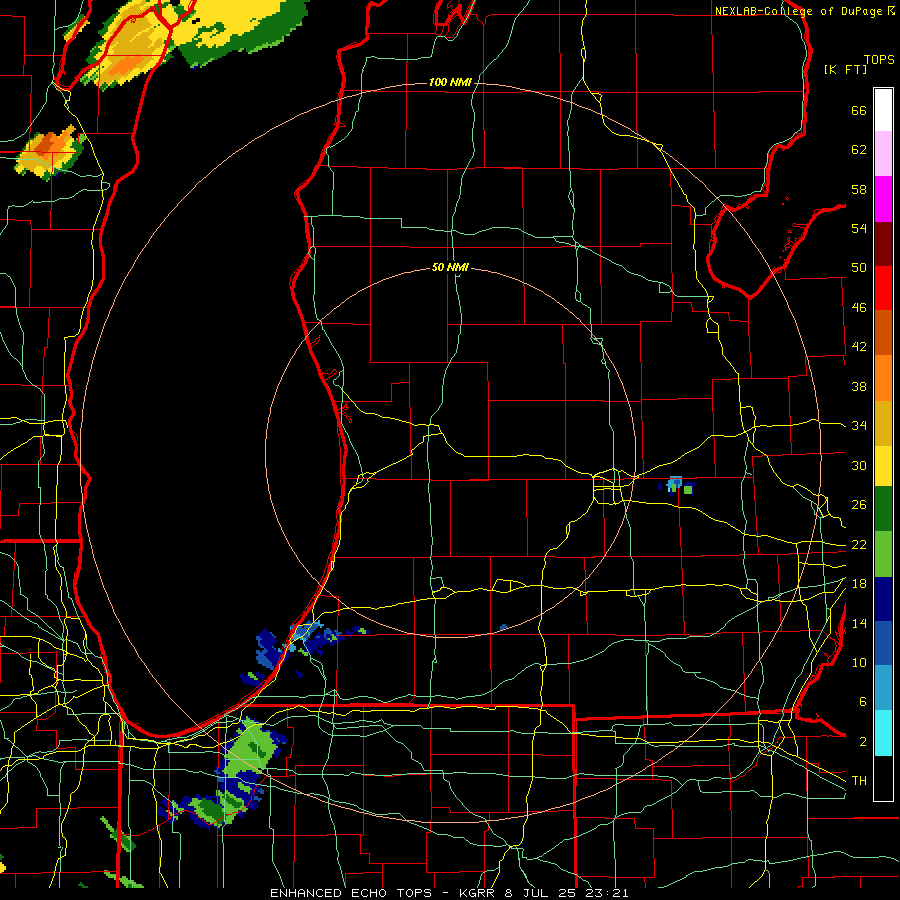This screenshot has height=900, width=900.
Task: Click the "58" legend value
Action: pos(859,189)
